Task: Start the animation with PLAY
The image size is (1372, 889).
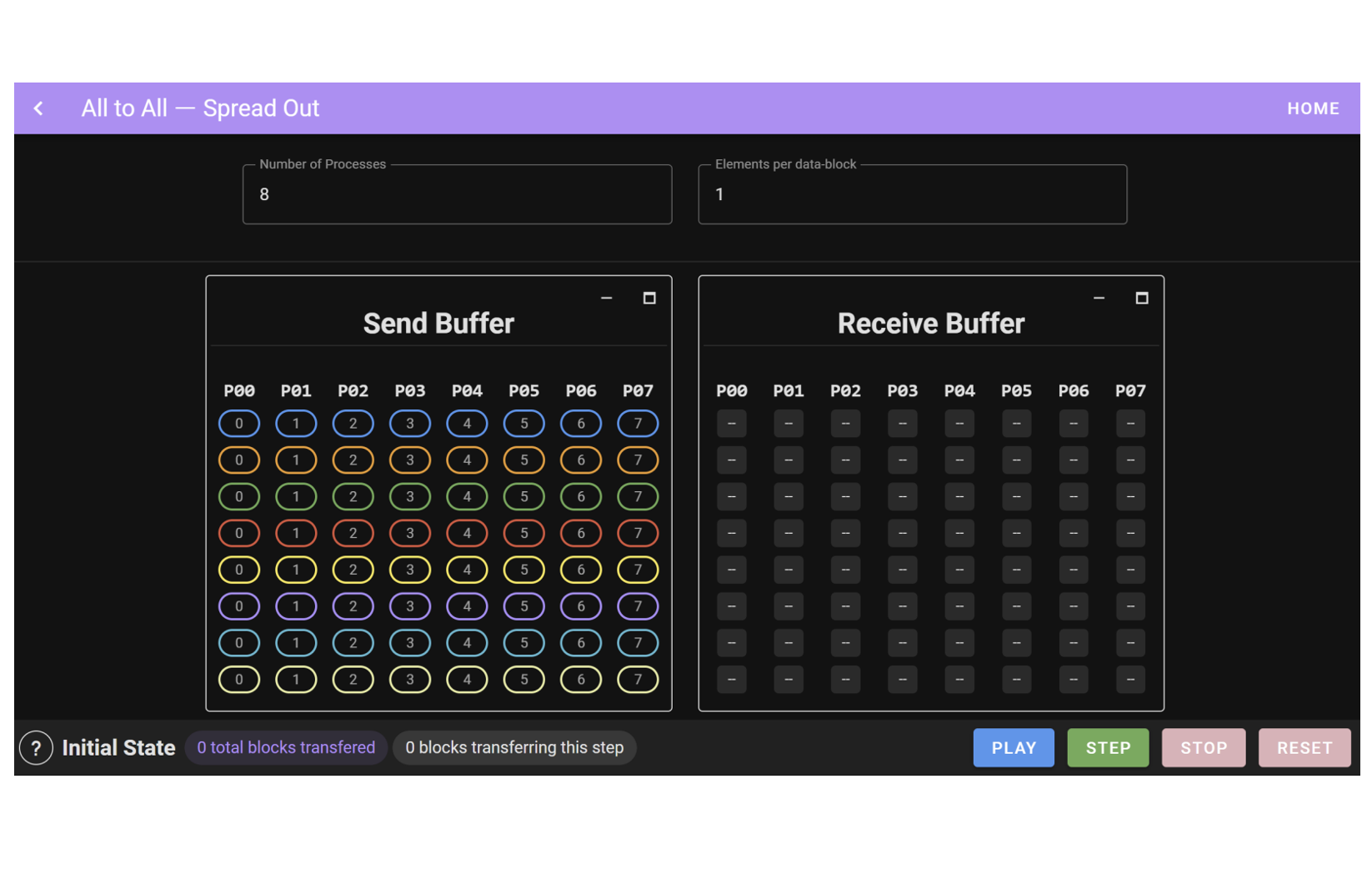Action: tap(1014, 748)
